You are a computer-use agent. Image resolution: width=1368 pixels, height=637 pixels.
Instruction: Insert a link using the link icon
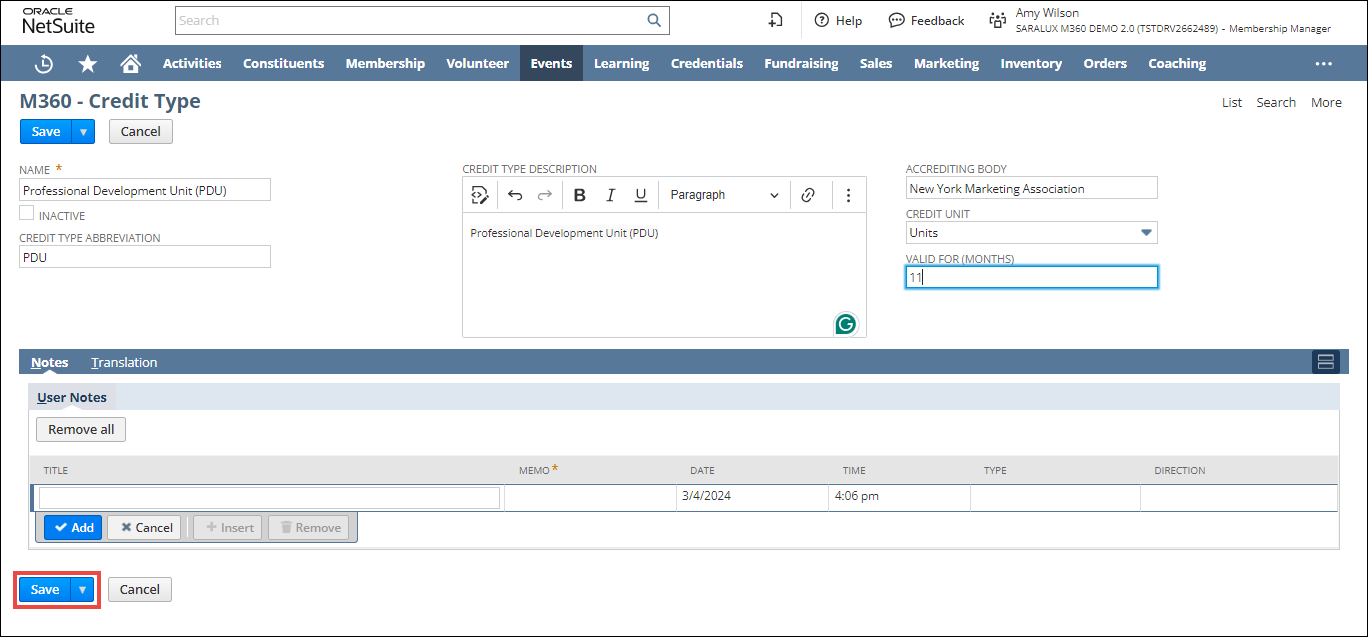pos(808,195)
